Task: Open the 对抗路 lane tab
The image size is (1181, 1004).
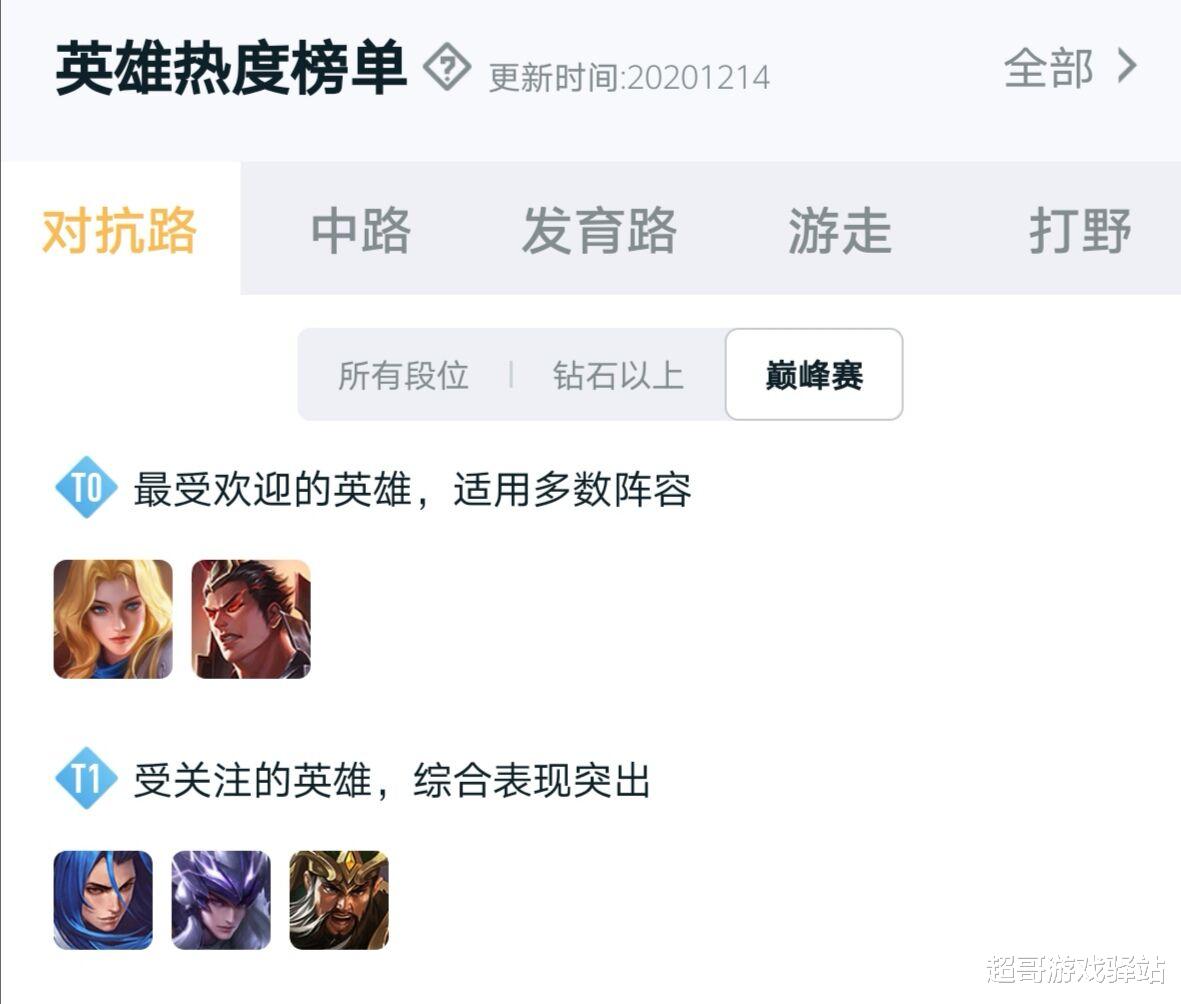Action: tap(120, 229)
